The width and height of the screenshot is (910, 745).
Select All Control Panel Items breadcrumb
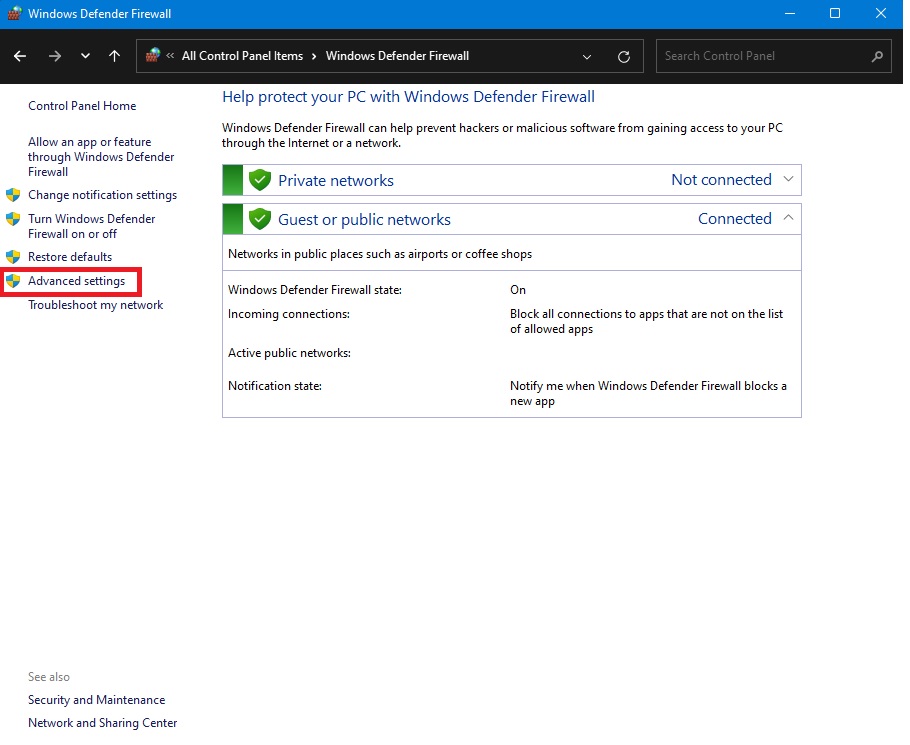coord(242,56)
